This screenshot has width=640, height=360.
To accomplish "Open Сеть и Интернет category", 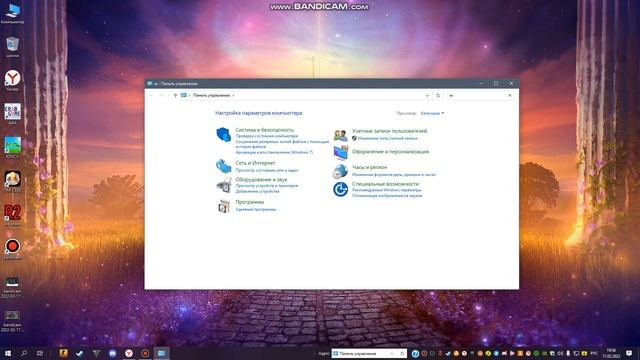I will tap(256, 163).
